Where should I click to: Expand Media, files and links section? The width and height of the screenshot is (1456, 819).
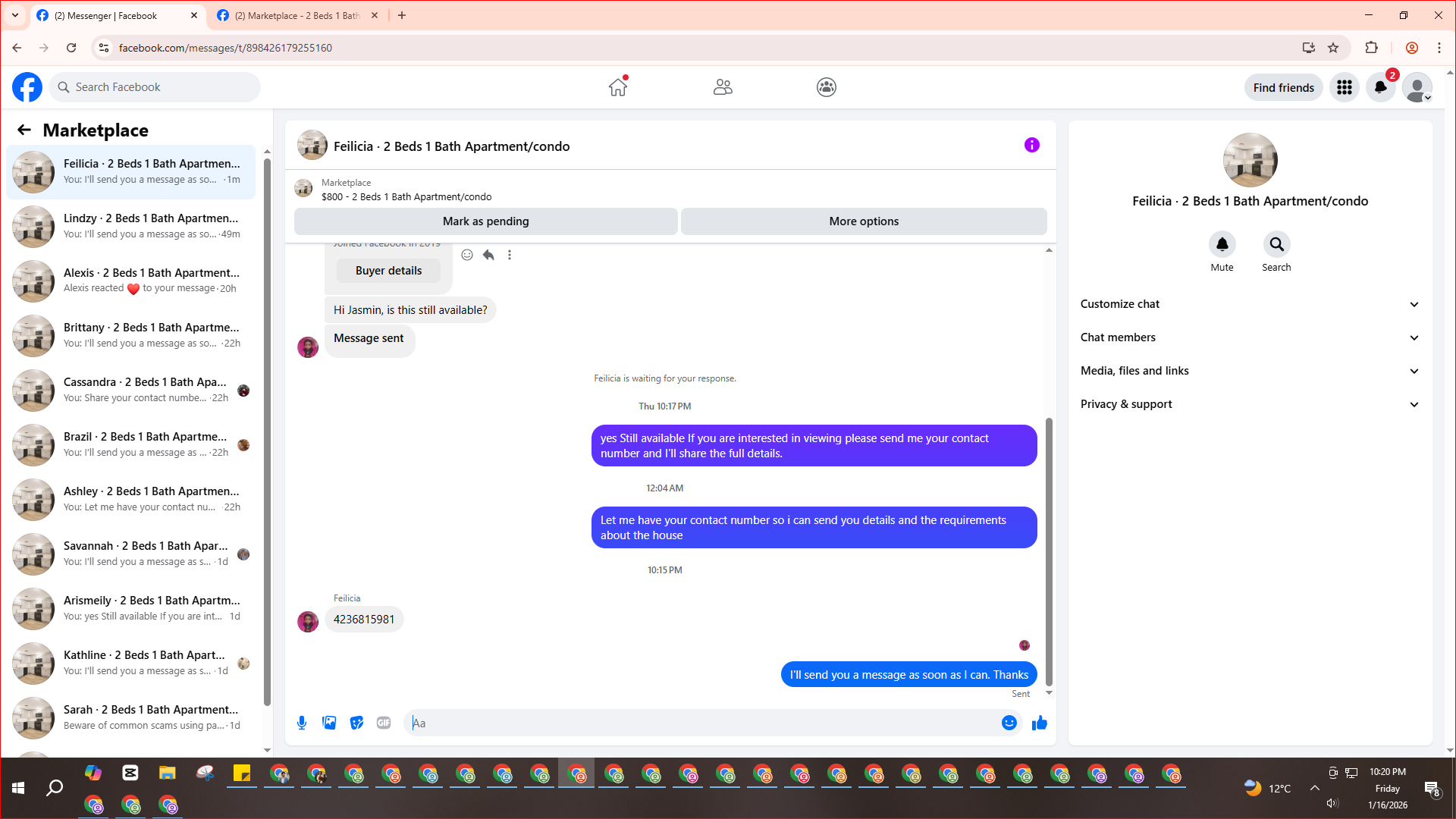coord(1249,371)
